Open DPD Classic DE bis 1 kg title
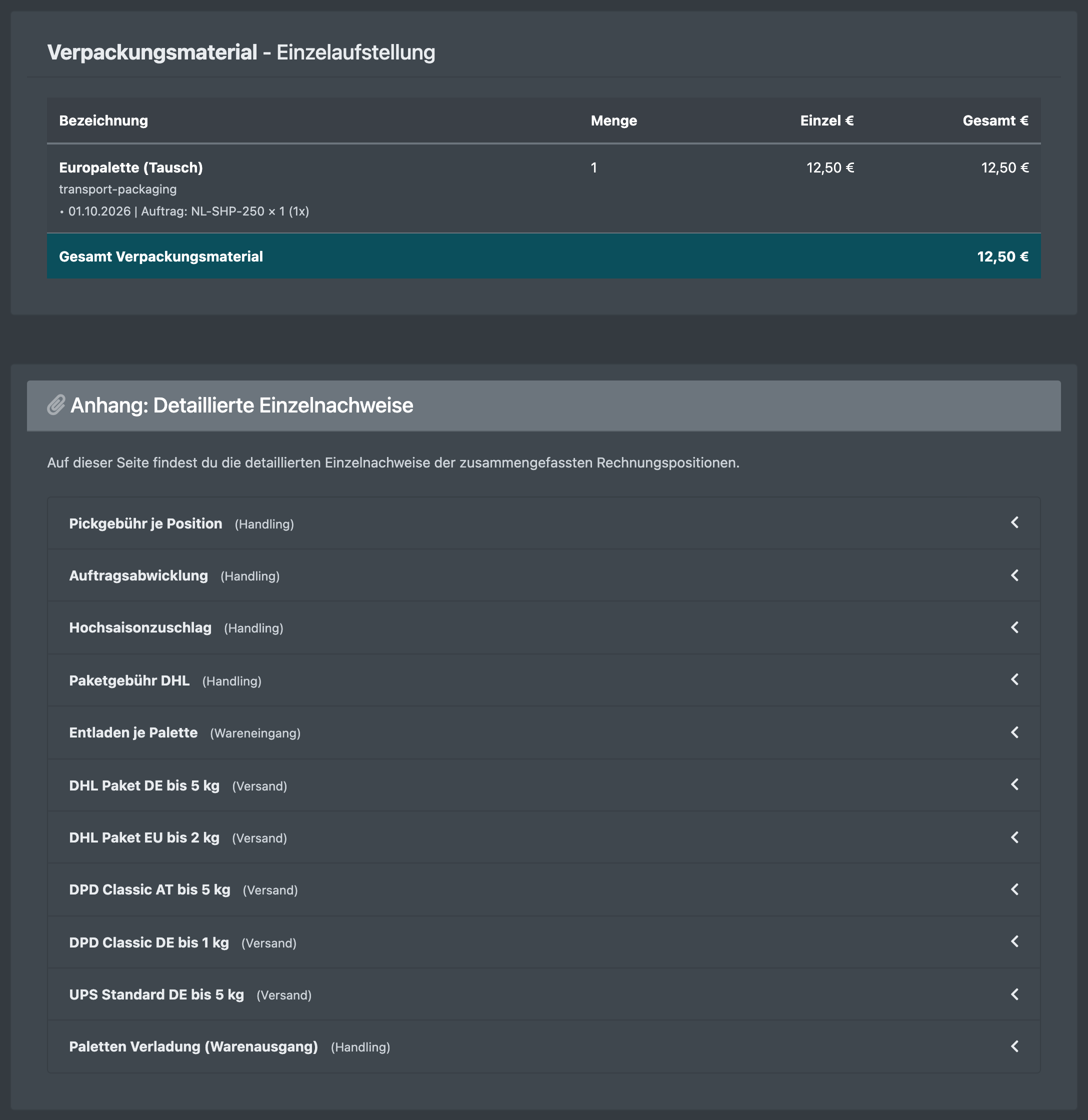1088x1120 pixels. (148, 943)
